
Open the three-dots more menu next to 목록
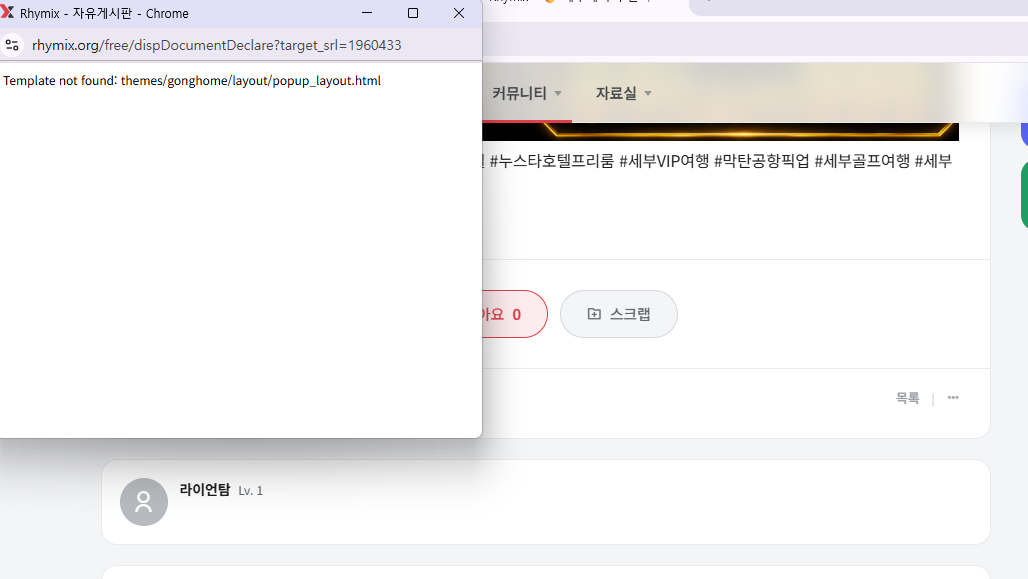tap(953, 397)
